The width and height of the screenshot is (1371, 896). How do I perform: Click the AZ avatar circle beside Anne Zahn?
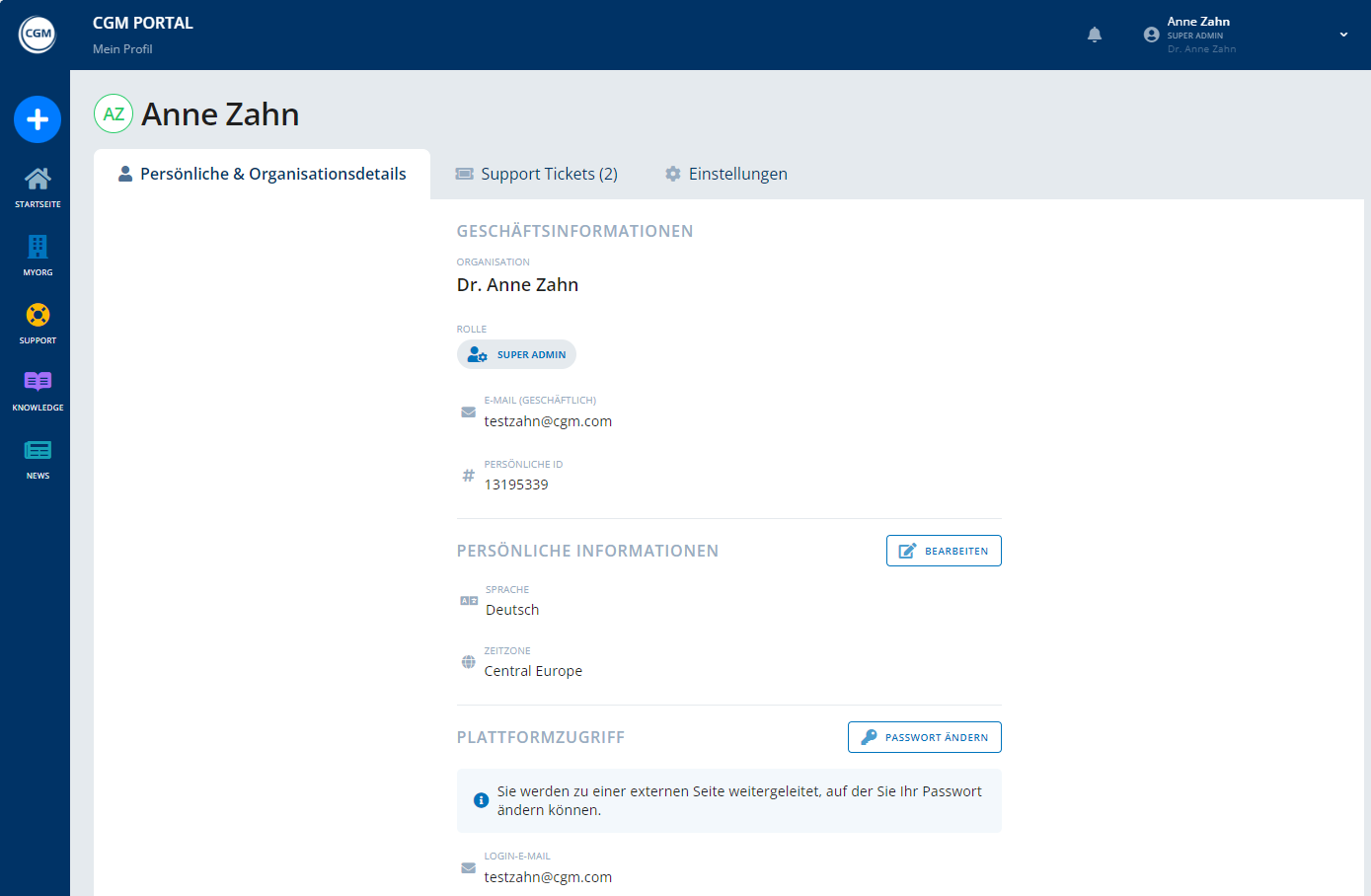tap(113, 113)
